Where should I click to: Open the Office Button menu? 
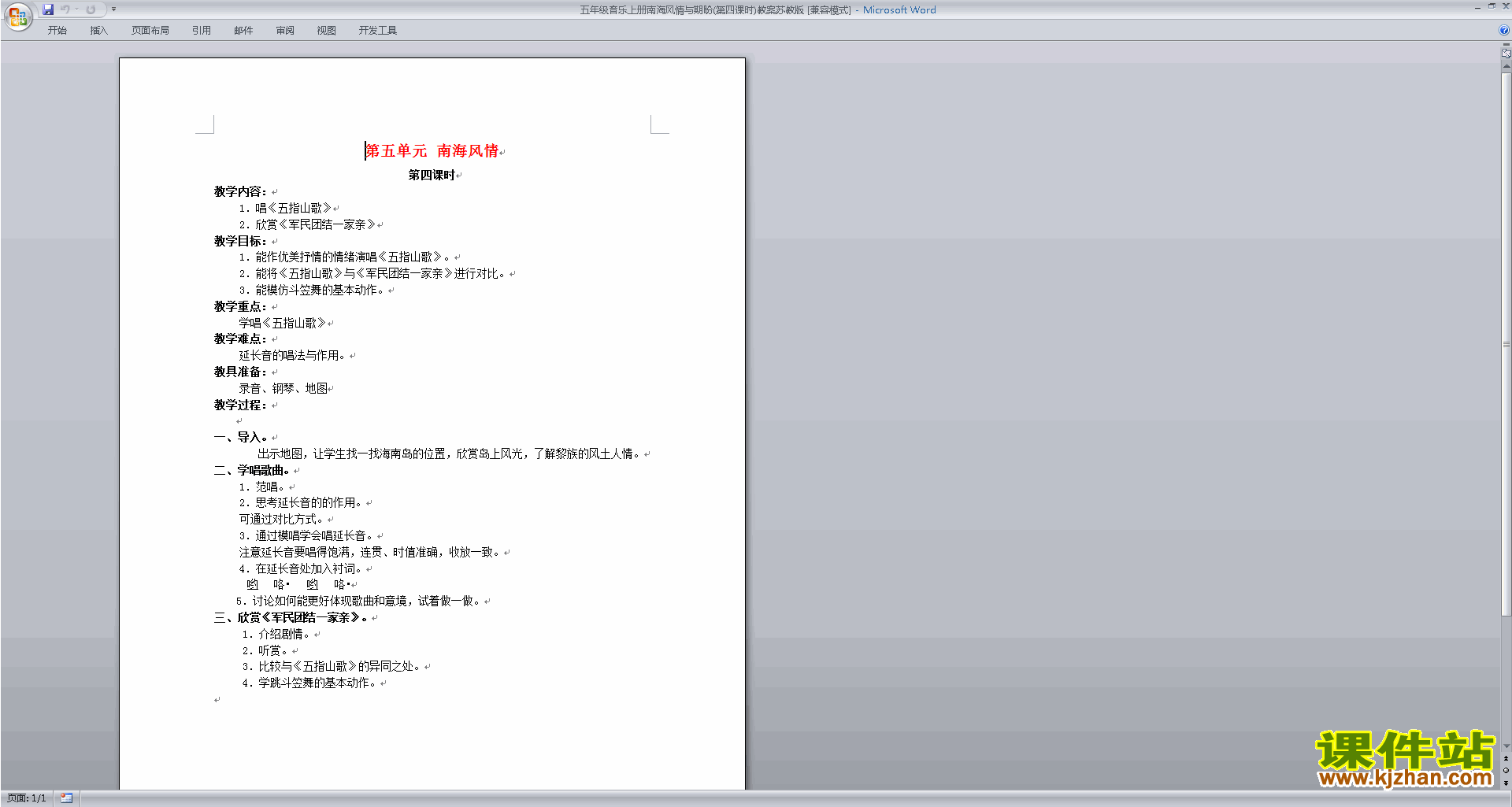(x=17, y=16)
